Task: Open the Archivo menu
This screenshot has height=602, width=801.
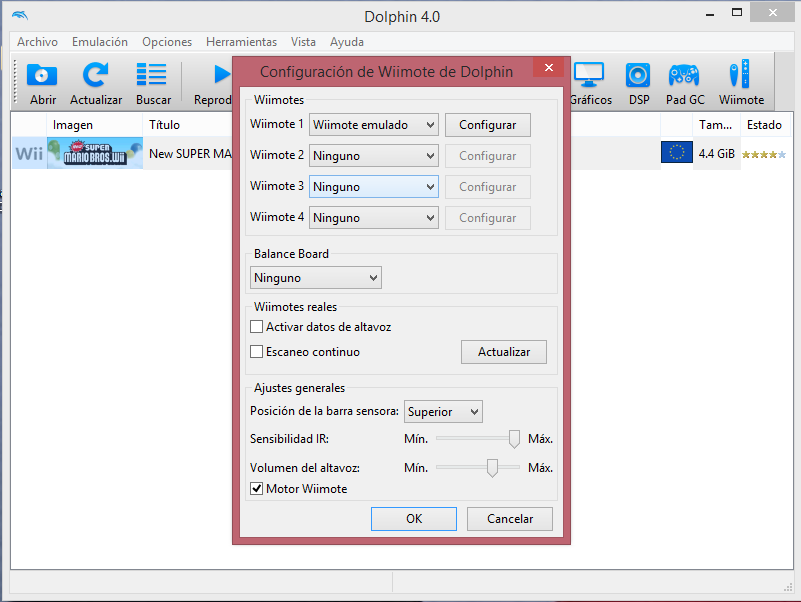Action: [x=37, y=42]
